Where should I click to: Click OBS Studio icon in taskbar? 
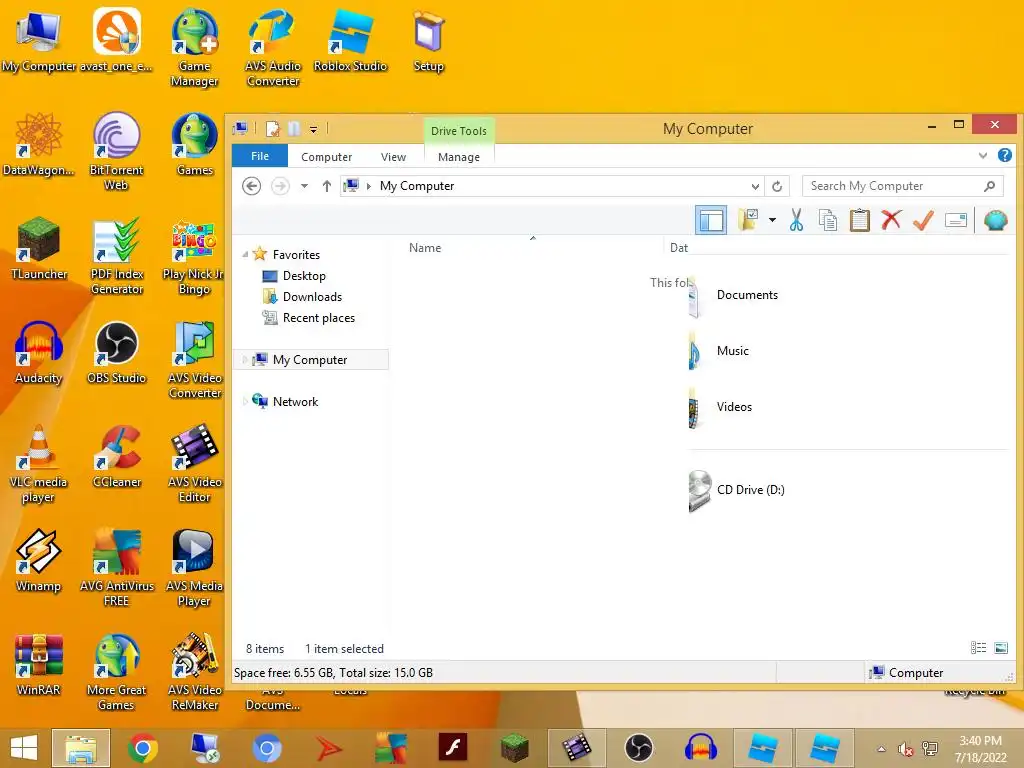click(x=639, y=748)
